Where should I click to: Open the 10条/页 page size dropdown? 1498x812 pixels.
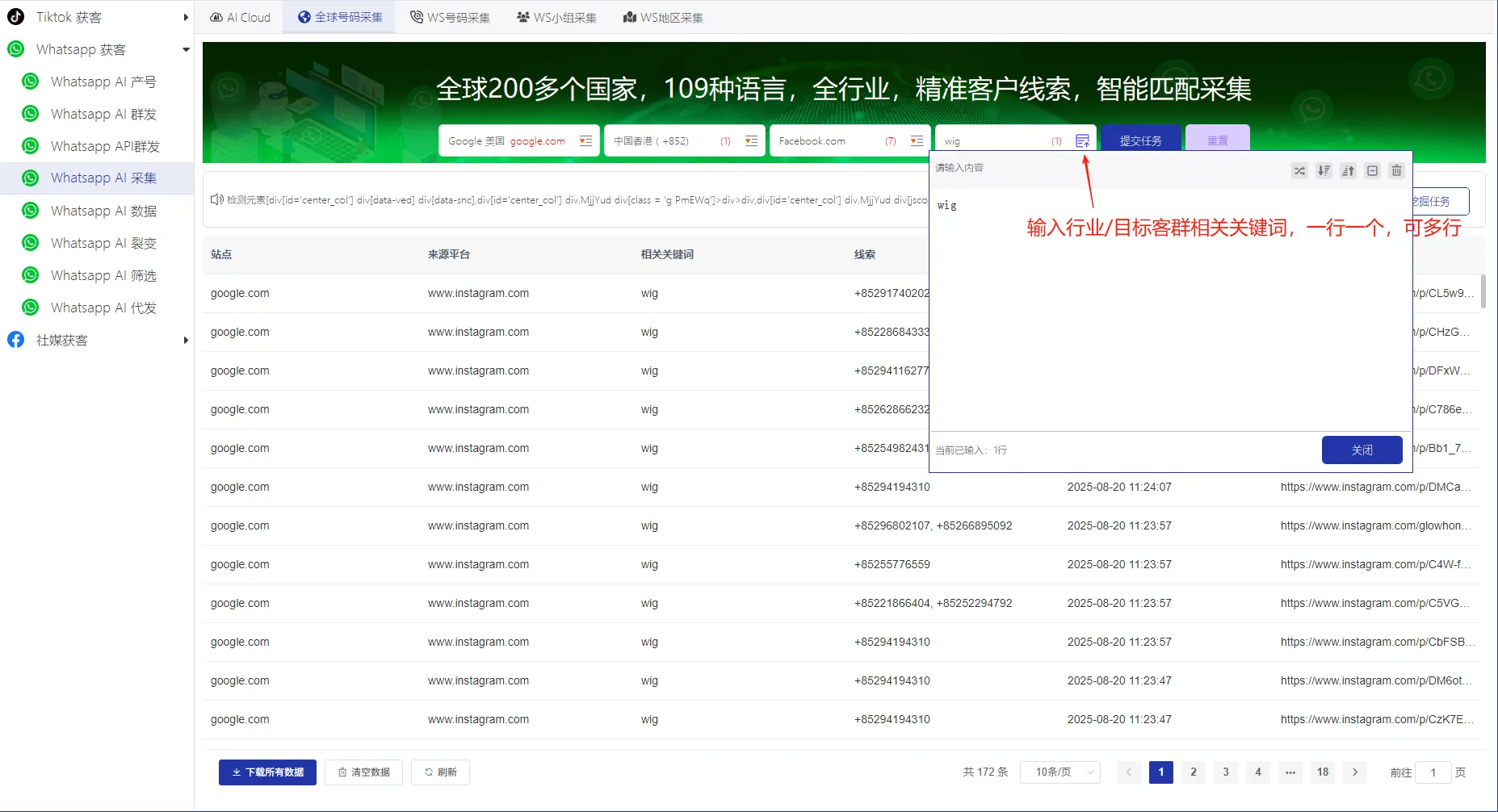click(x=1060, y=772)
